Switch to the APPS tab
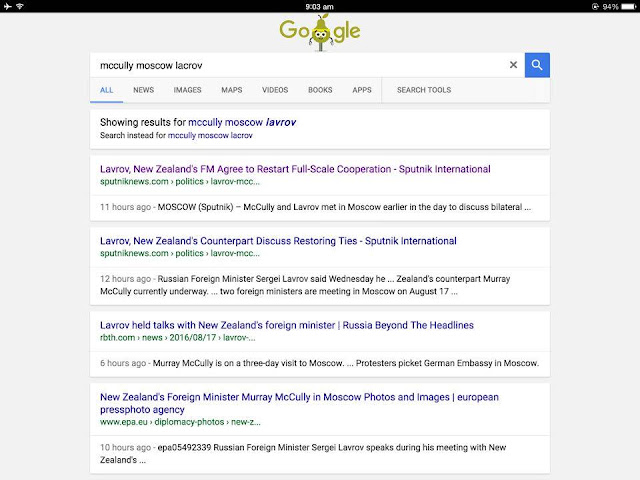Screen dimensions: 640x480 click(x=362, y=90)
